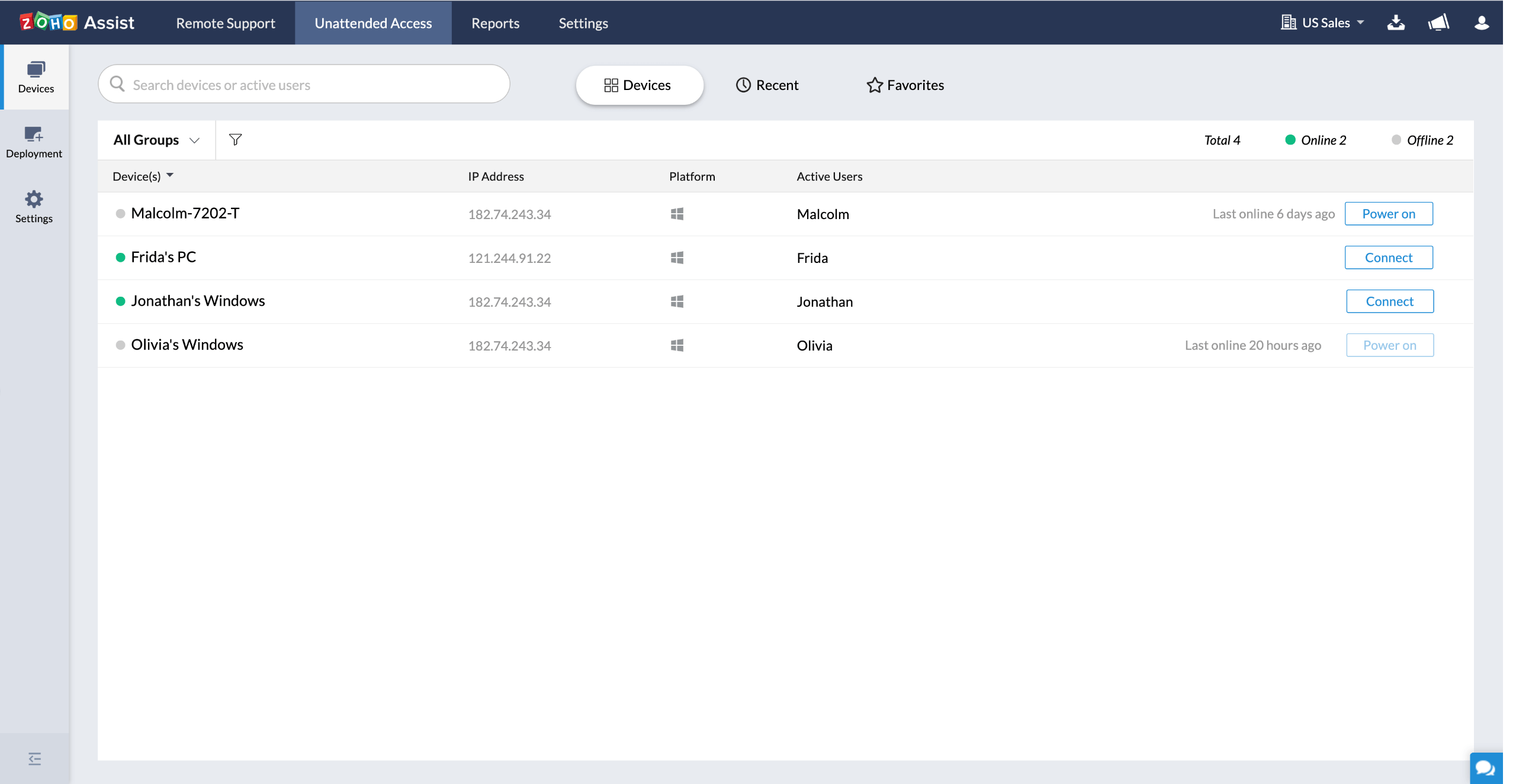The width and height of the screenshot is (1516, 784).
Task: Click the user profile icon top right
Action: (x=1484, y=22)
